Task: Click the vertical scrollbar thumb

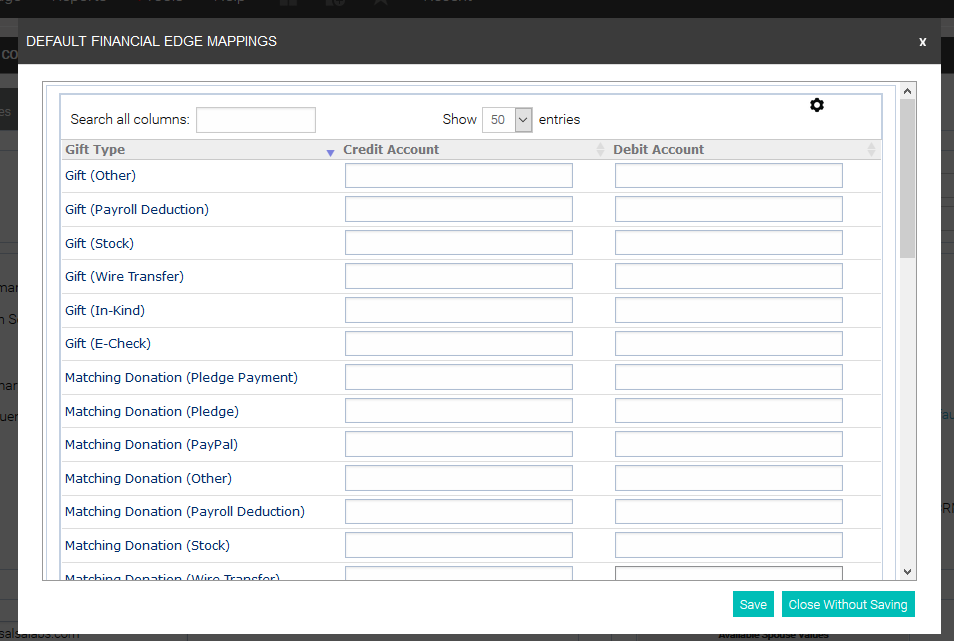Action: click(x=907, y=179)
